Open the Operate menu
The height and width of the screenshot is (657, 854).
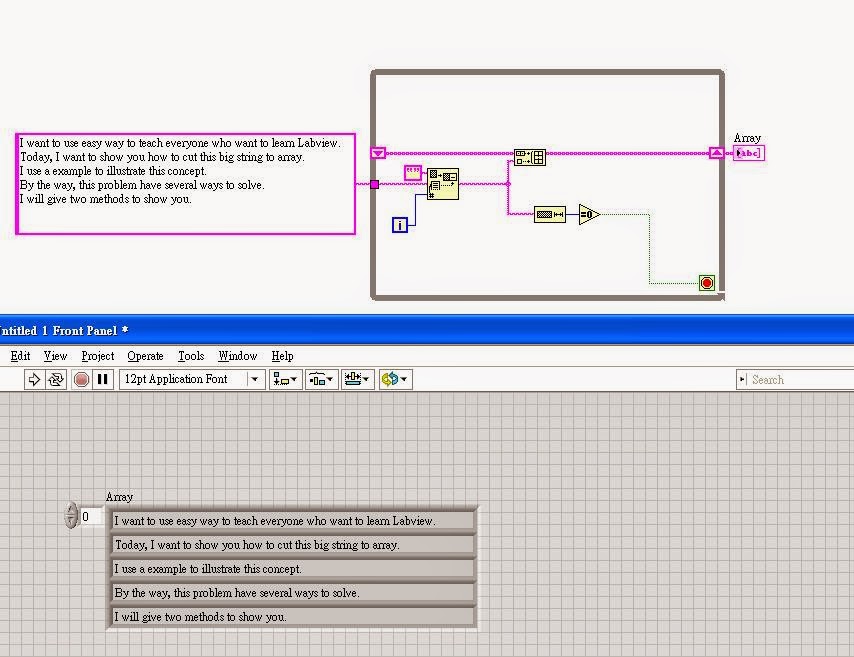point(145,356)
